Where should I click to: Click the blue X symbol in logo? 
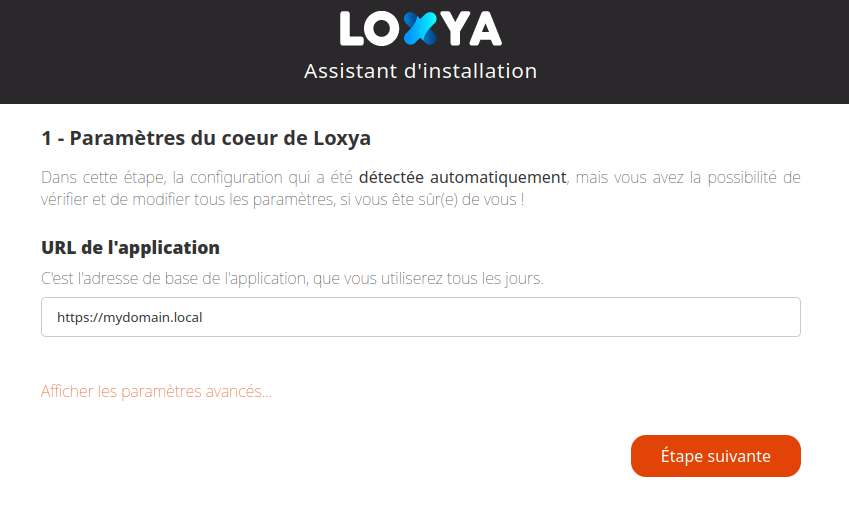pyautogui.click(x=423, y=29)
